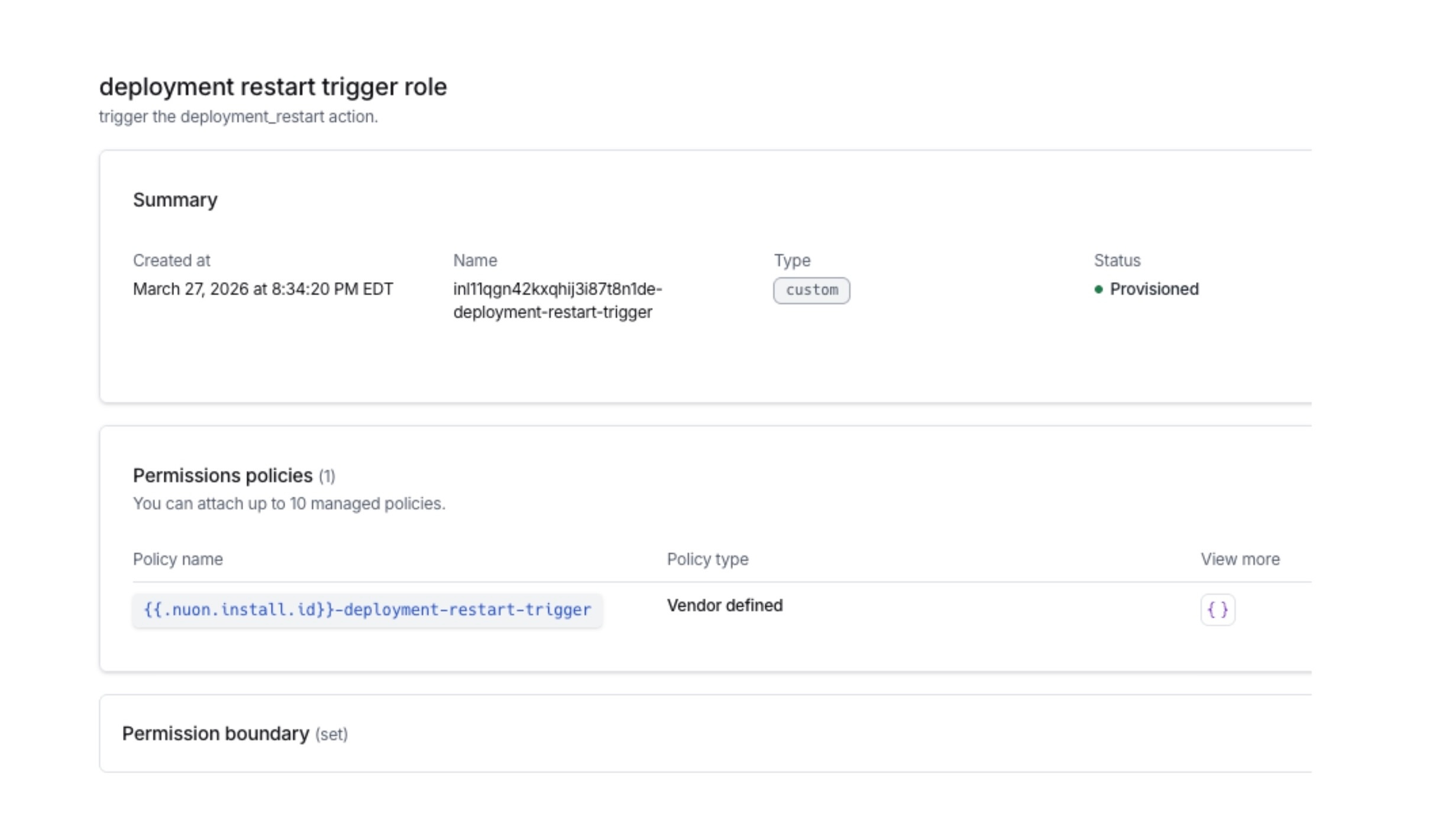Click the deployment restart trigger role title

click(x=273, y=87)
